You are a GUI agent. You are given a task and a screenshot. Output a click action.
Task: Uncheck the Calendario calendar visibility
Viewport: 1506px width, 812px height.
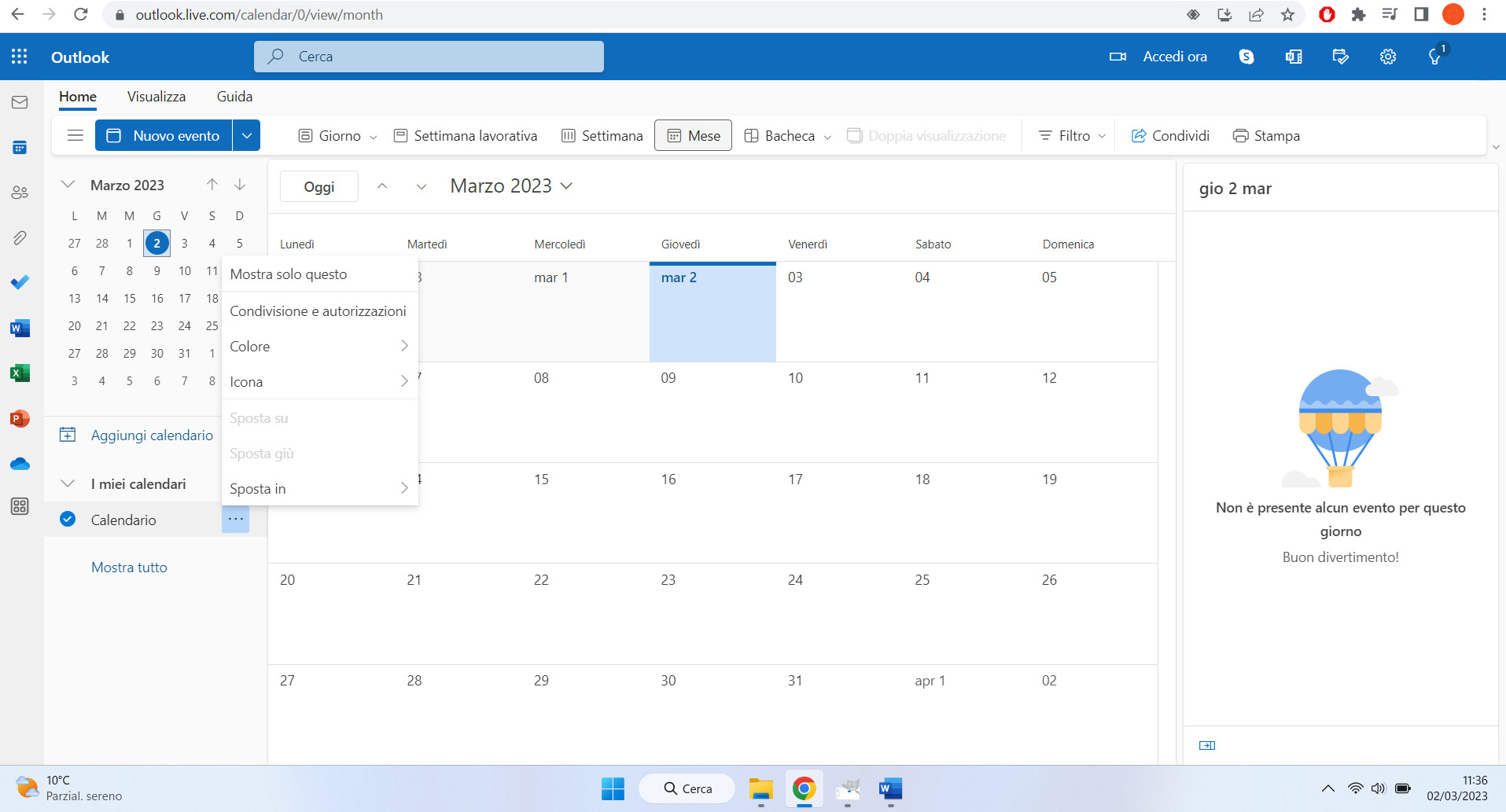coord(68,520)
